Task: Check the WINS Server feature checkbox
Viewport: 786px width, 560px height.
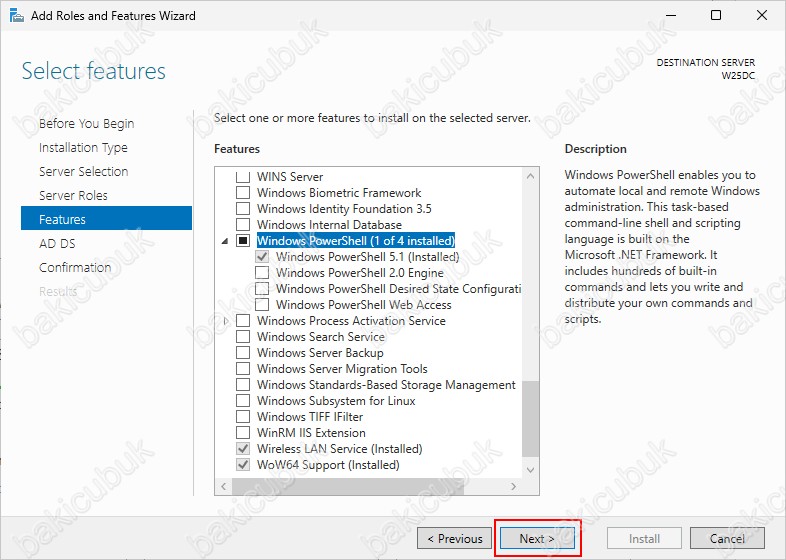Action: [x=243, y=176]
